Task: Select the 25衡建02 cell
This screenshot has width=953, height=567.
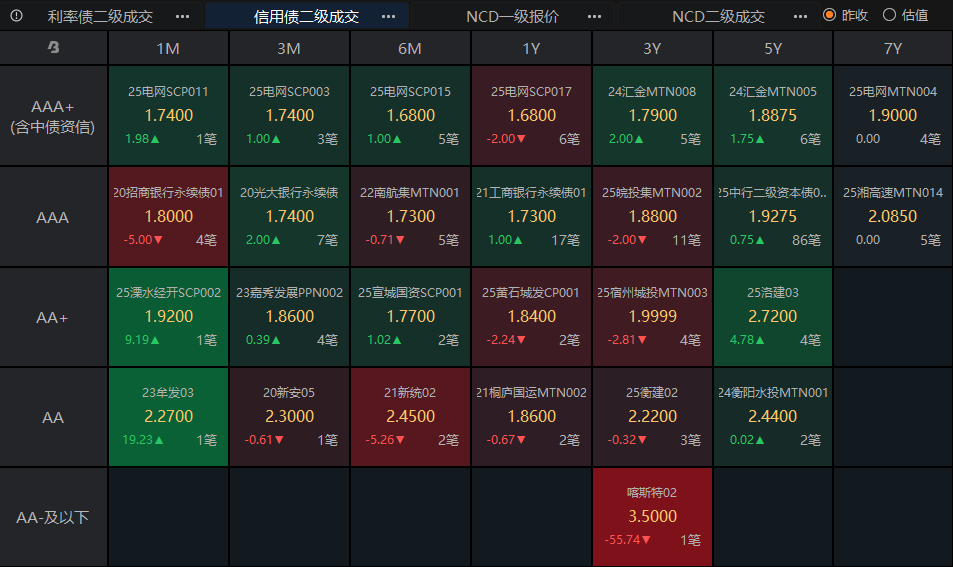Action: point(652,417)
